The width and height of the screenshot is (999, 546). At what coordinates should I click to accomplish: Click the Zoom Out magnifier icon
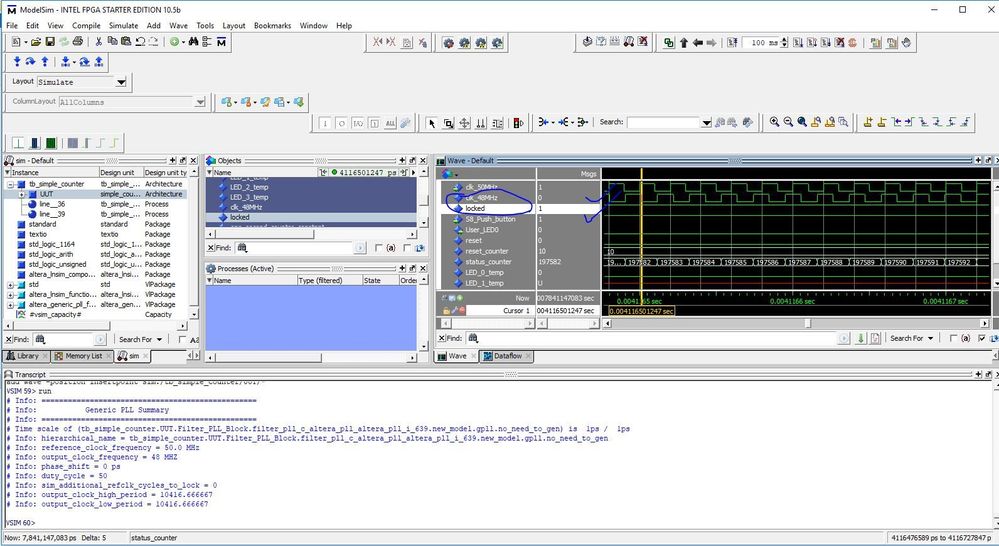(x=789, y=122)
